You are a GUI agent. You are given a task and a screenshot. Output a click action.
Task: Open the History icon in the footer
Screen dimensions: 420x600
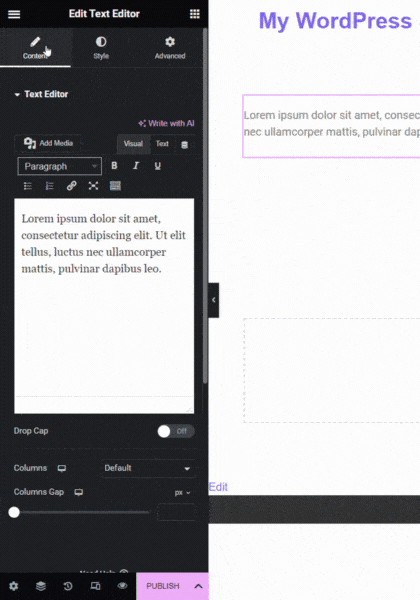(68, 586)
